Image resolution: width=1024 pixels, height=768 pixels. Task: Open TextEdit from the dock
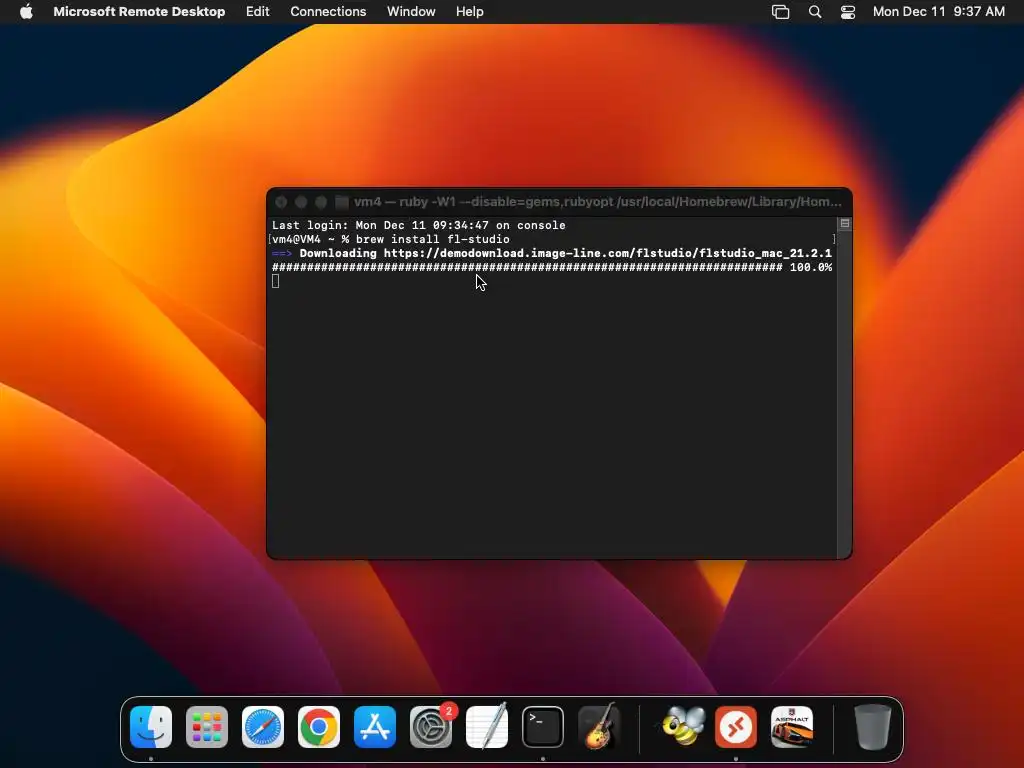(487, 727)
